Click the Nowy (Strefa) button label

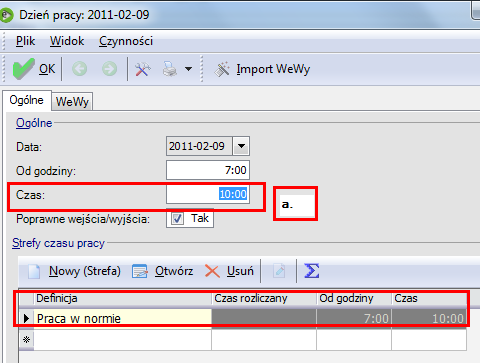(85, 271)
